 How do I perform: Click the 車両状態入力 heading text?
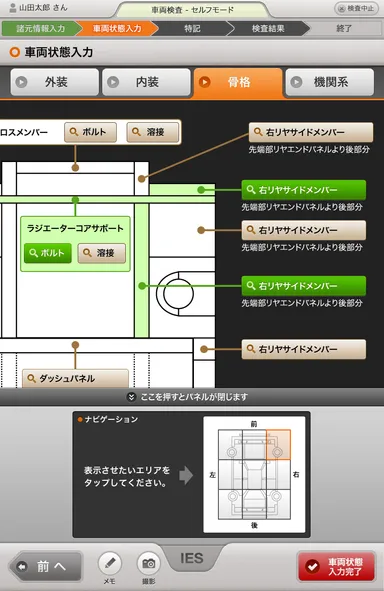tap(59, 52)
